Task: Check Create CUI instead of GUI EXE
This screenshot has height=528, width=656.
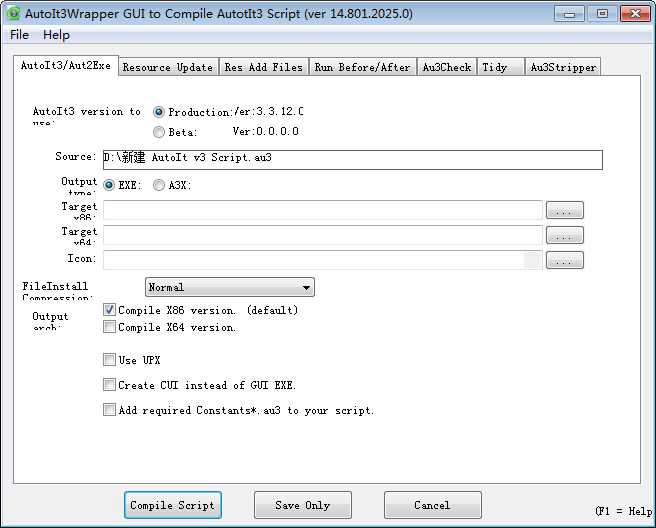Action: [109, 385]
